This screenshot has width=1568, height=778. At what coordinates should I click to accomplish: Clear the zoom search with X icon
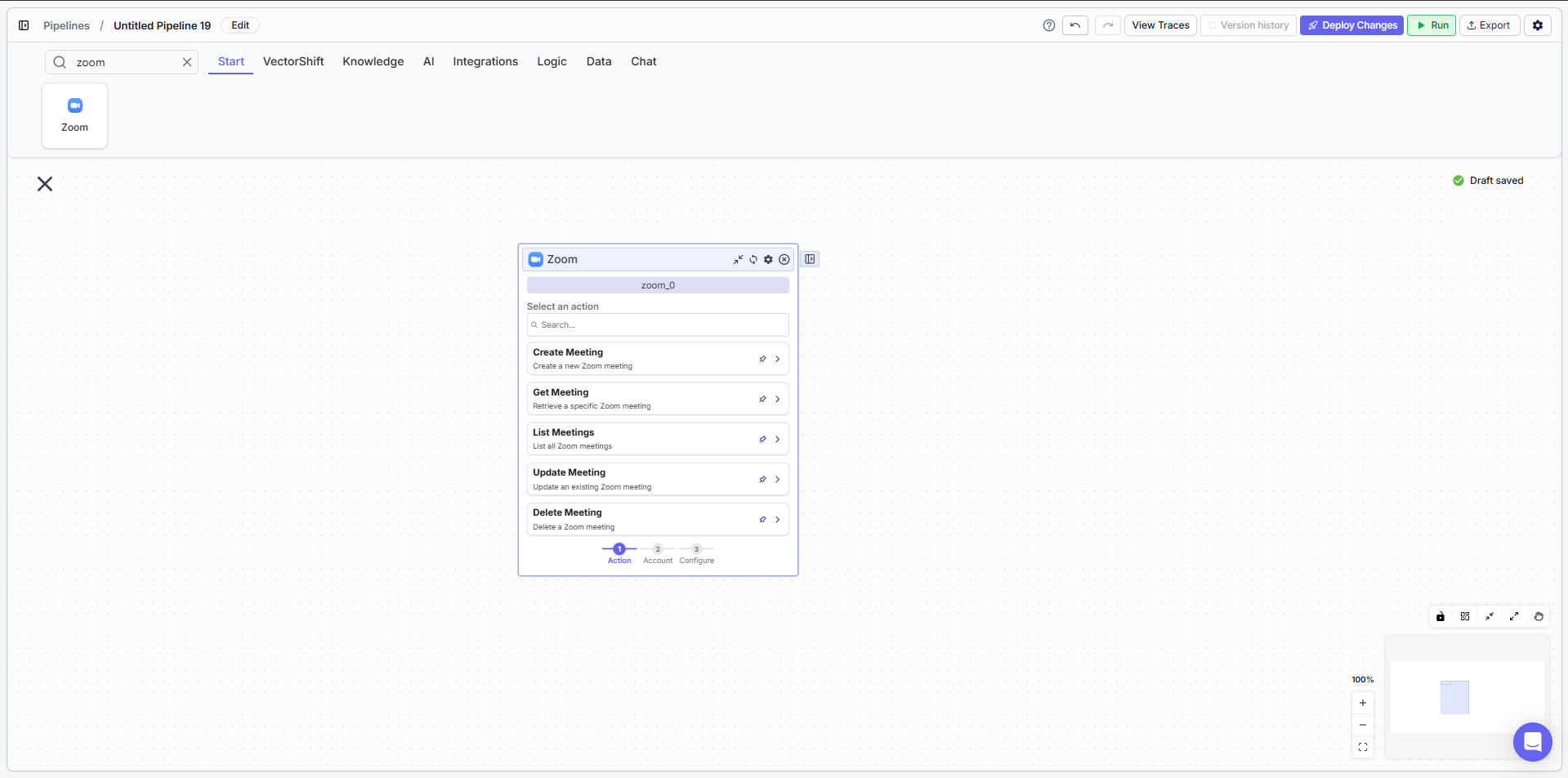pos(187,62)
